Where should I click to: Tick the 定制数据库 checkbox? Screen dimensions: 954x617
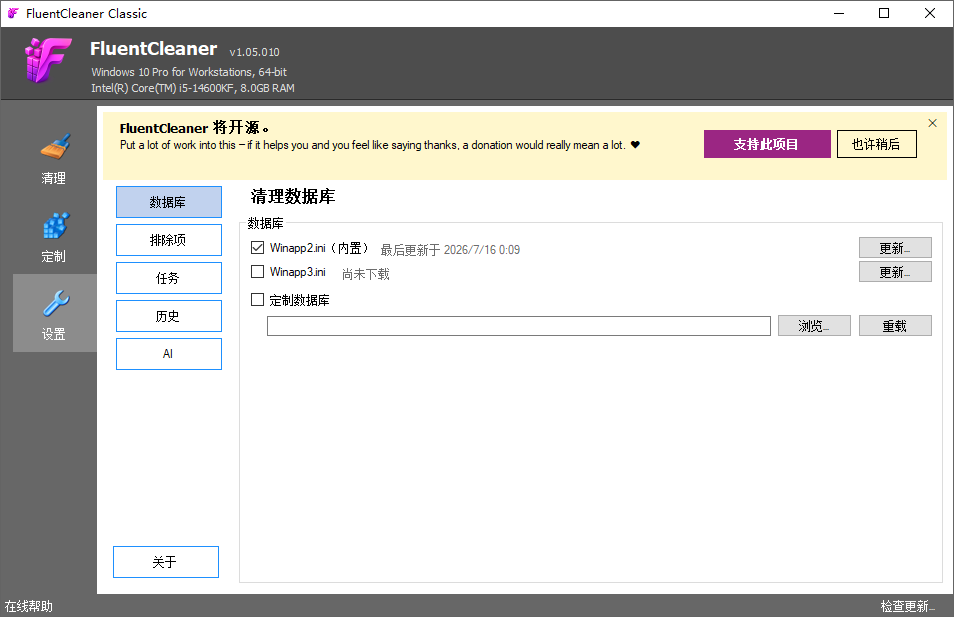(x=257, y=299)
